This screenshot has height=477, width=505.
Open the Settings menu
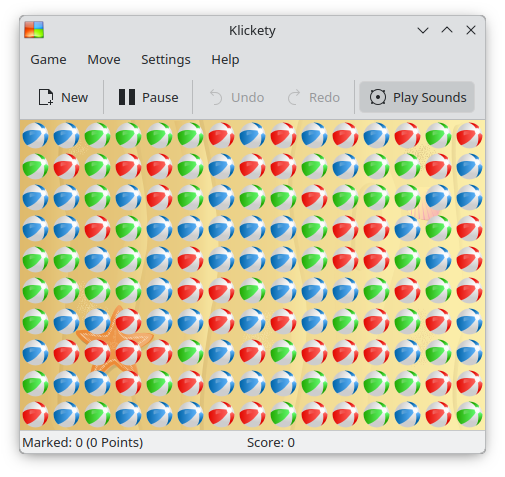point(166,60)
